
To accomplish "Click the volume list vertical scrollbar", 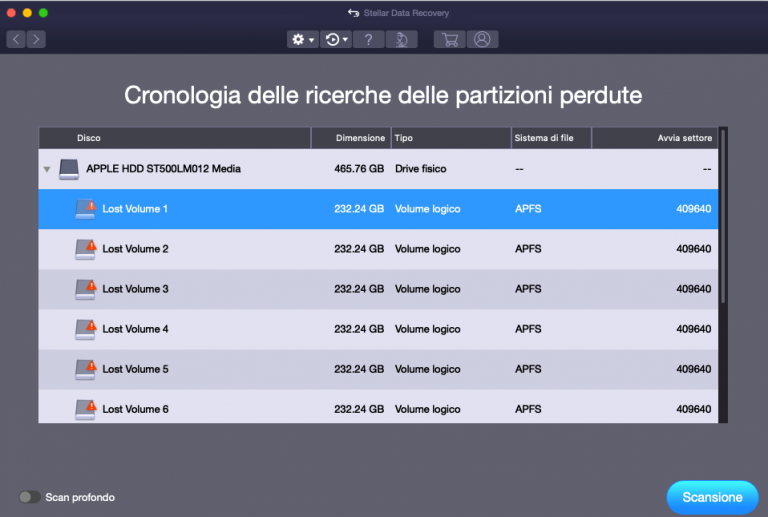I will pyautogui.click(x=723, y=215).
